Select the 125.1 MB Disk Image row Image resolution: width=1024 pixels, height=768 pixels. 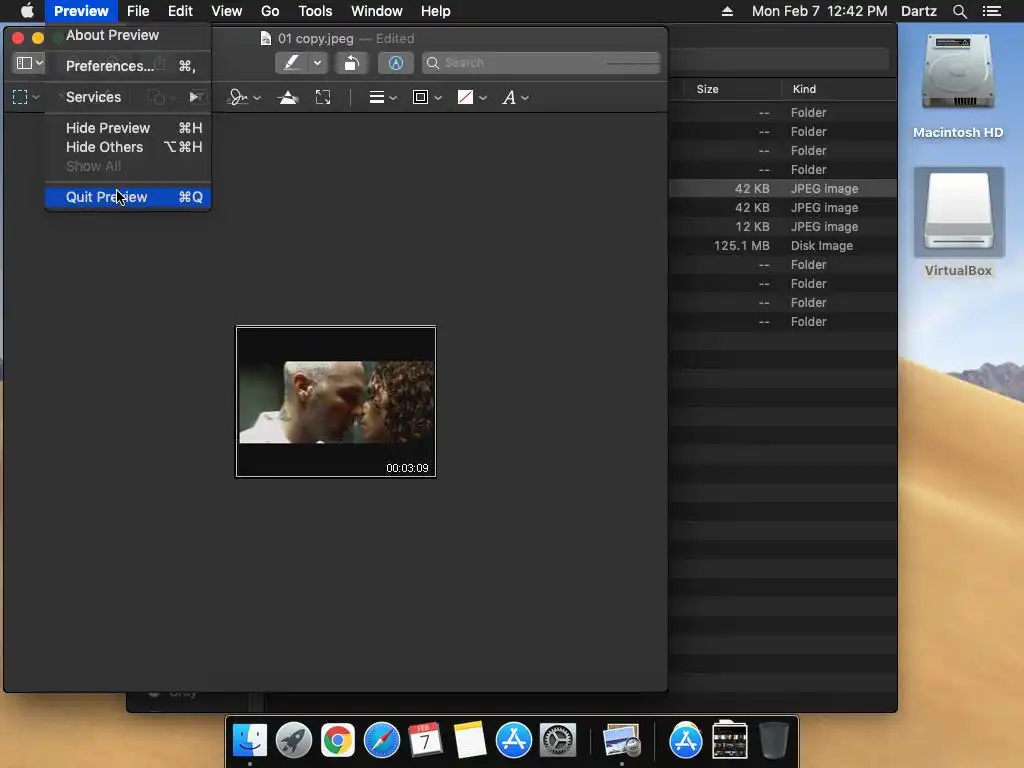[x=782, y=246]
